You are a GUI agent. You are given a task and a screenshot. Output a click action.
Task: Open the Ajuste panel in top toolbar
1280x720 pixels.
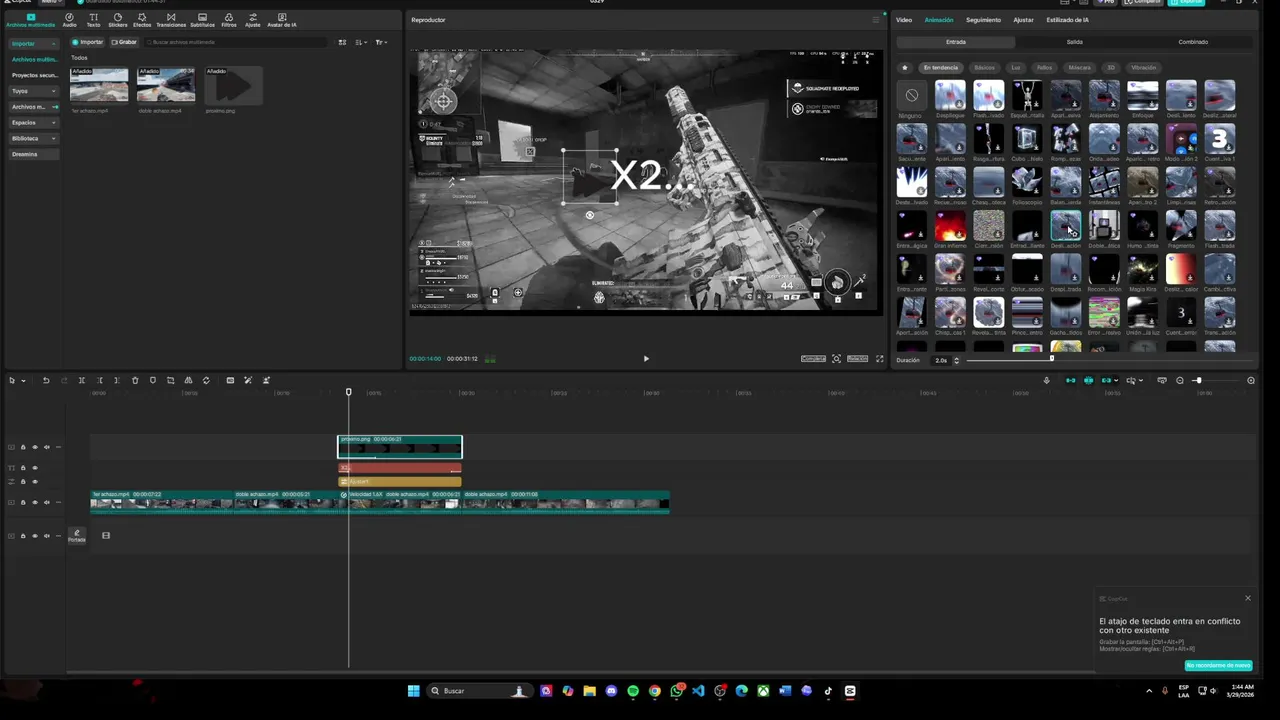[x=253, y=19]
